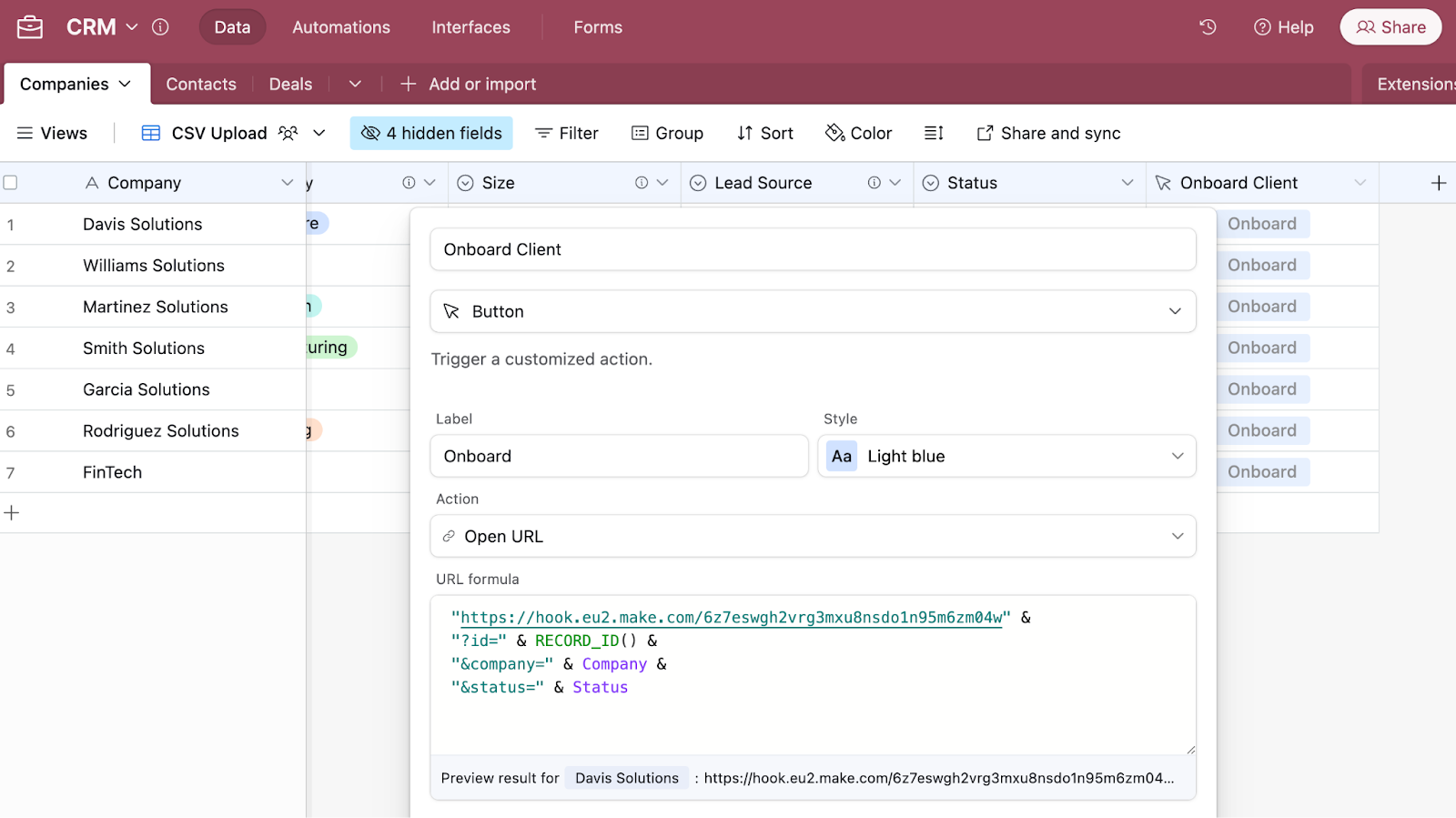Viewport: 1456px width, 818px height.
Task: Open the Light blue style dropdown
Action: point(1006,456)
